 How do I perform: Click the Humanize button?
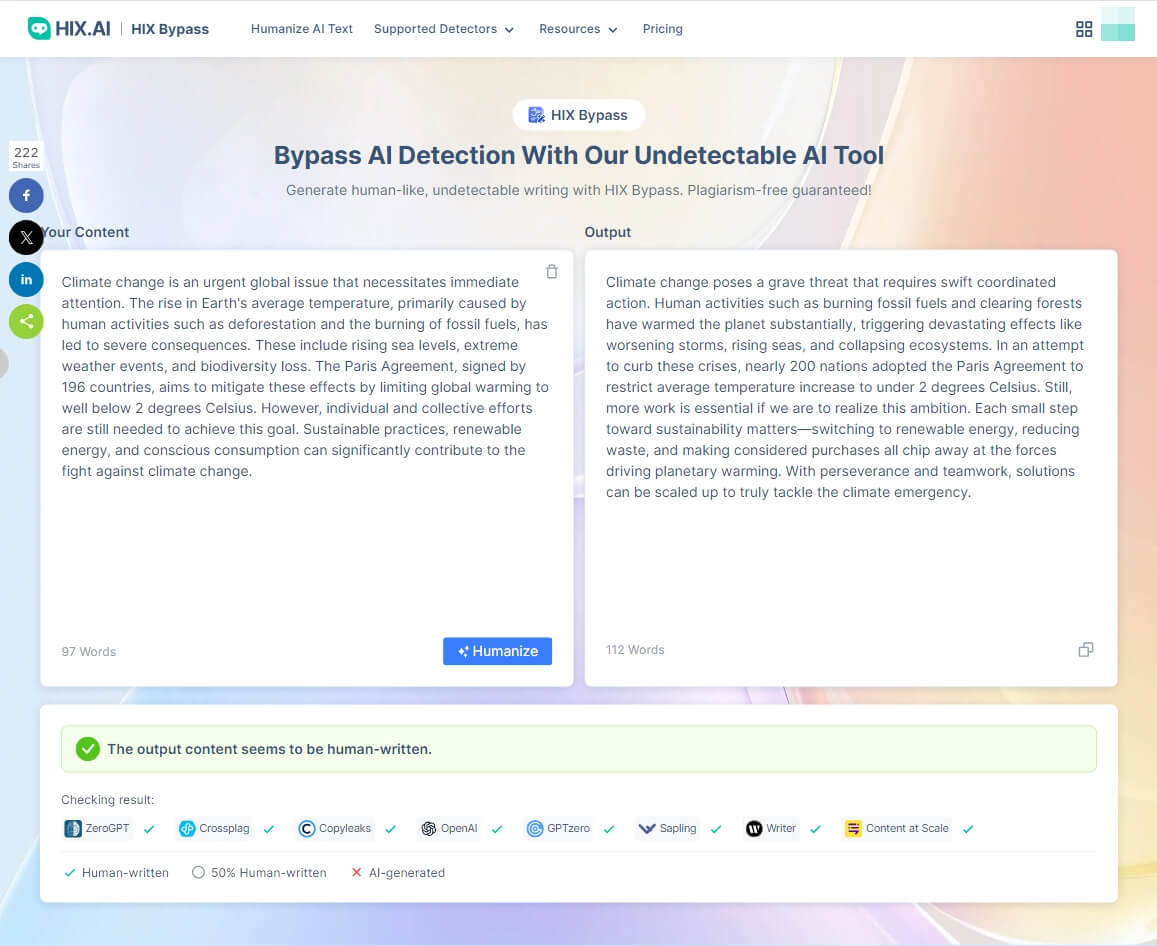[x=497, y=651]
